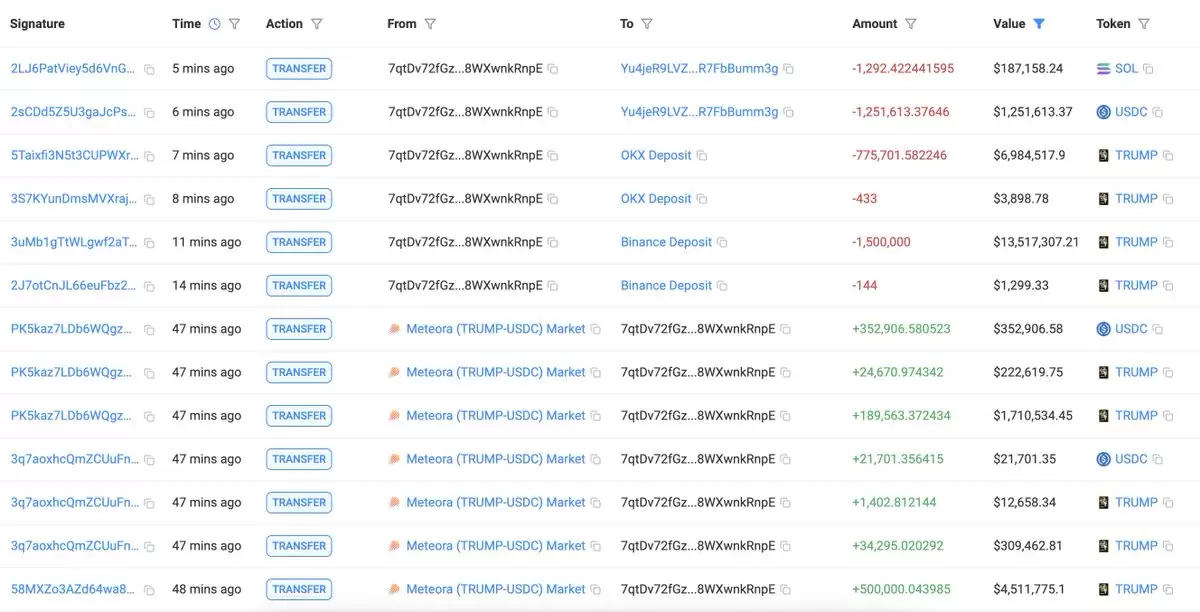Viewport: 1200px width, 612px height.
Task: Open Meteora (TRUMP-USDC) Market in 48 mins row
Action: [x=496, y=589]
